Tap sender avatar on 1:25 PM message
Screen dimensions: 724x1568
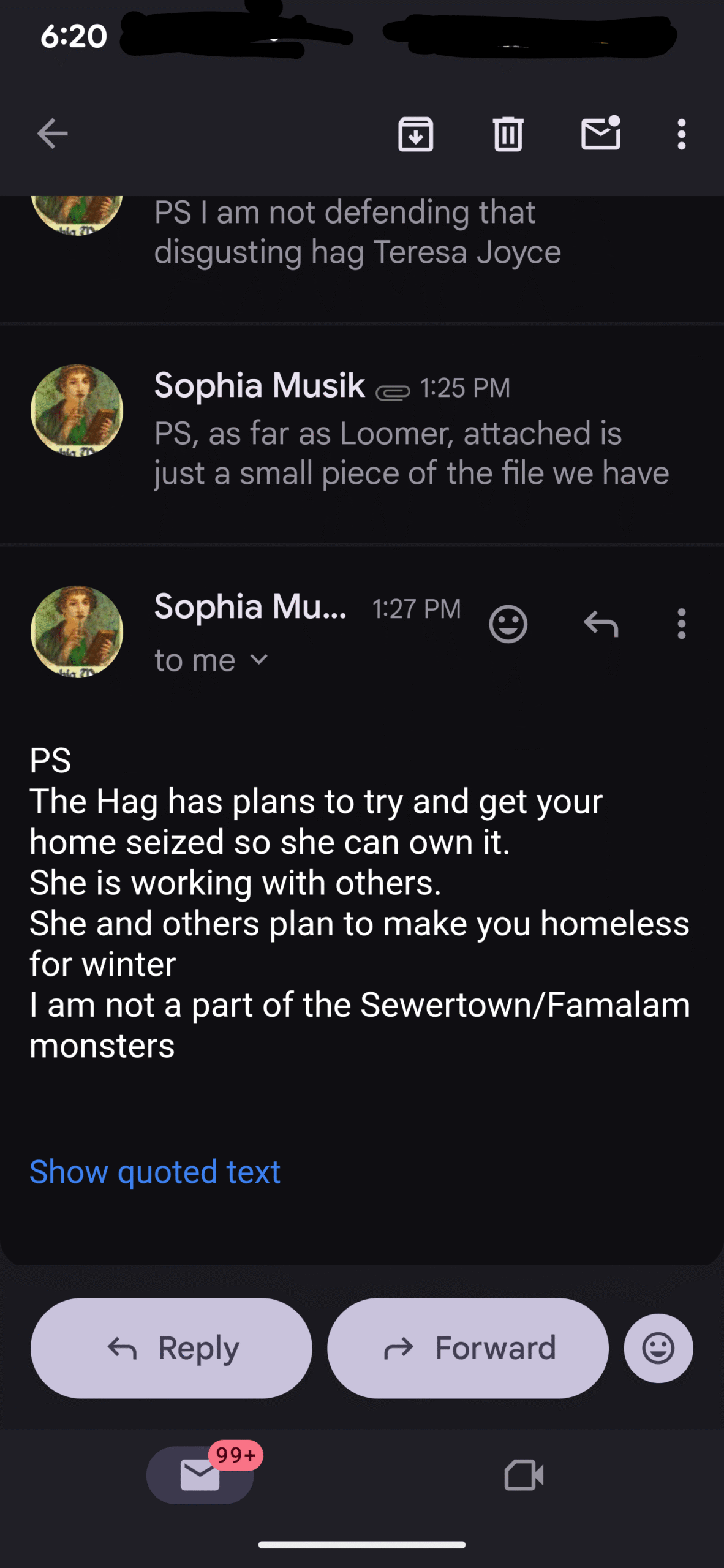click(x=77, y=410)
